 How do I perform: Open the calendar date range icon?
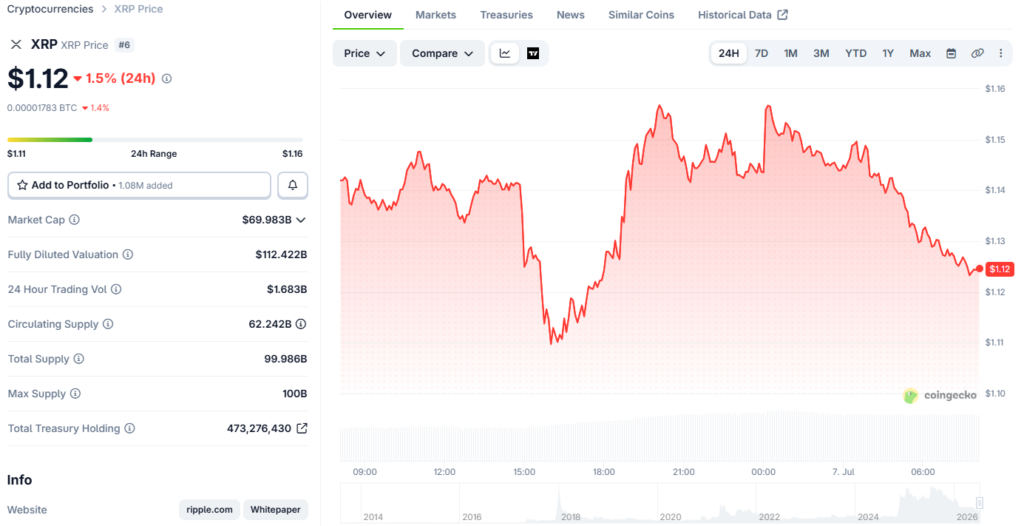(x=952, y=54)
